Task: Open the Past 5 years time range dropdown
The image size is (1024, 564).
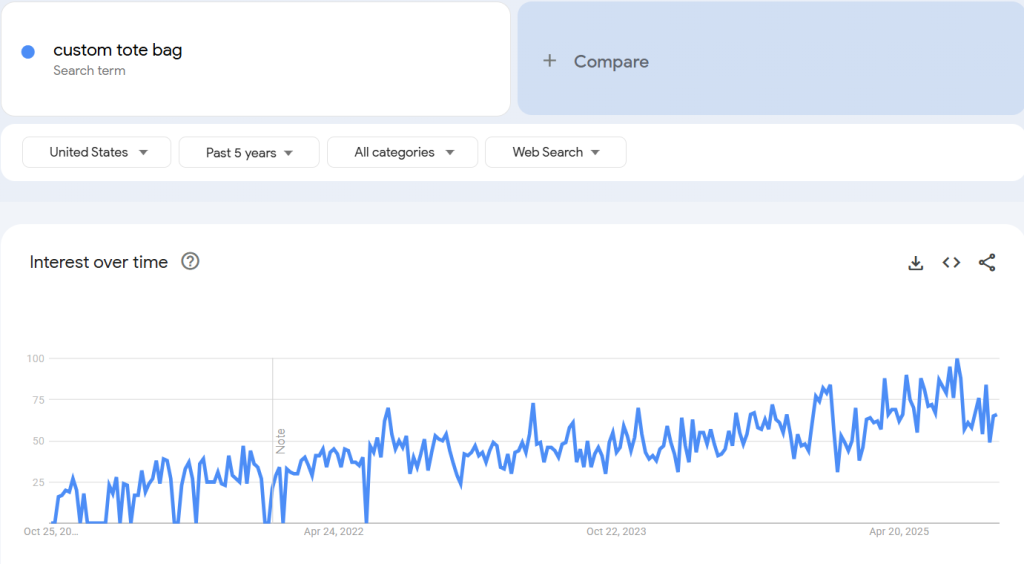Action: (x=249, y=153)
